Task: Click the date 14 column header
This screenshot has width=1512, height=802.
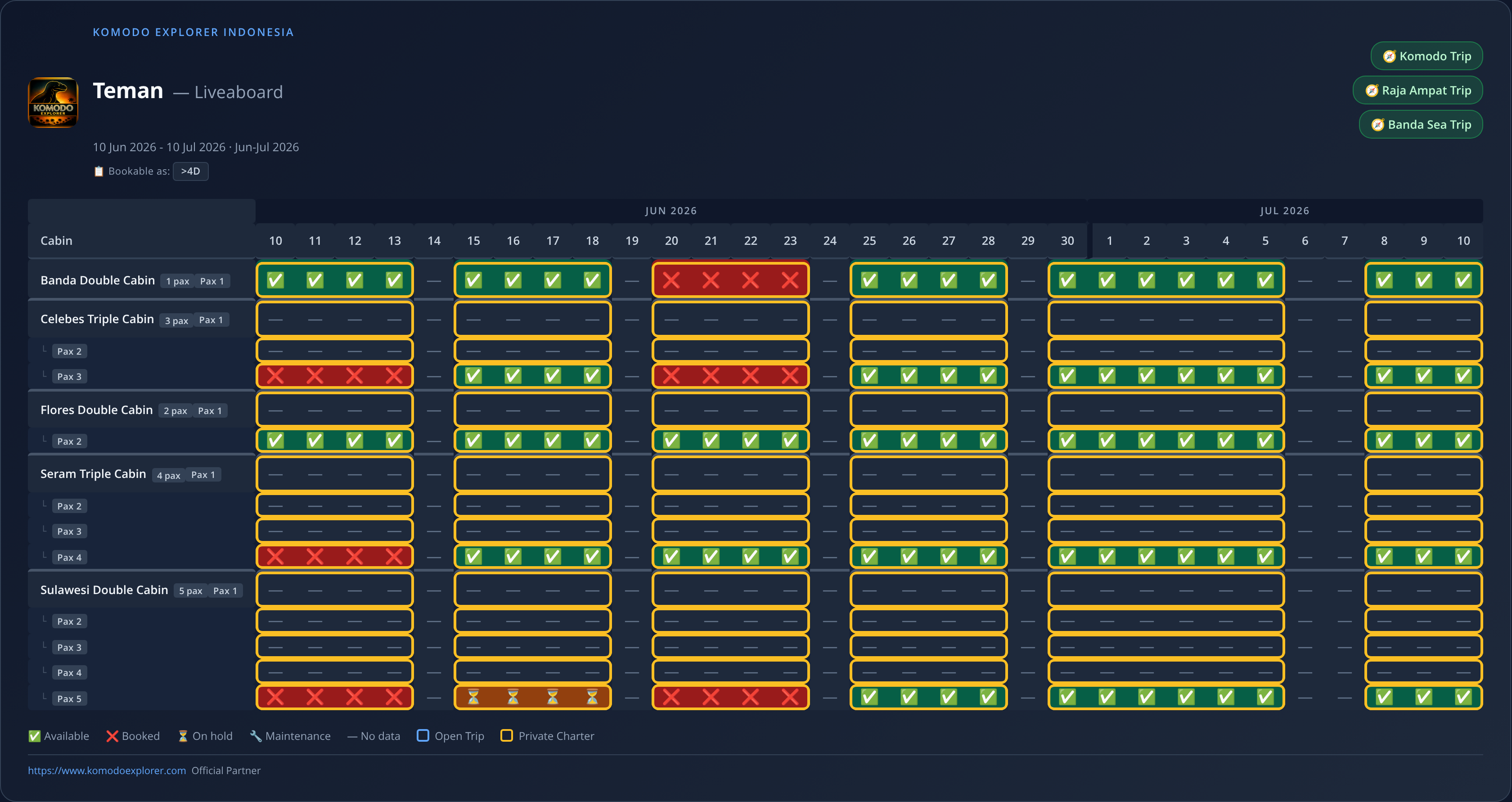Action: pos(434,241)
